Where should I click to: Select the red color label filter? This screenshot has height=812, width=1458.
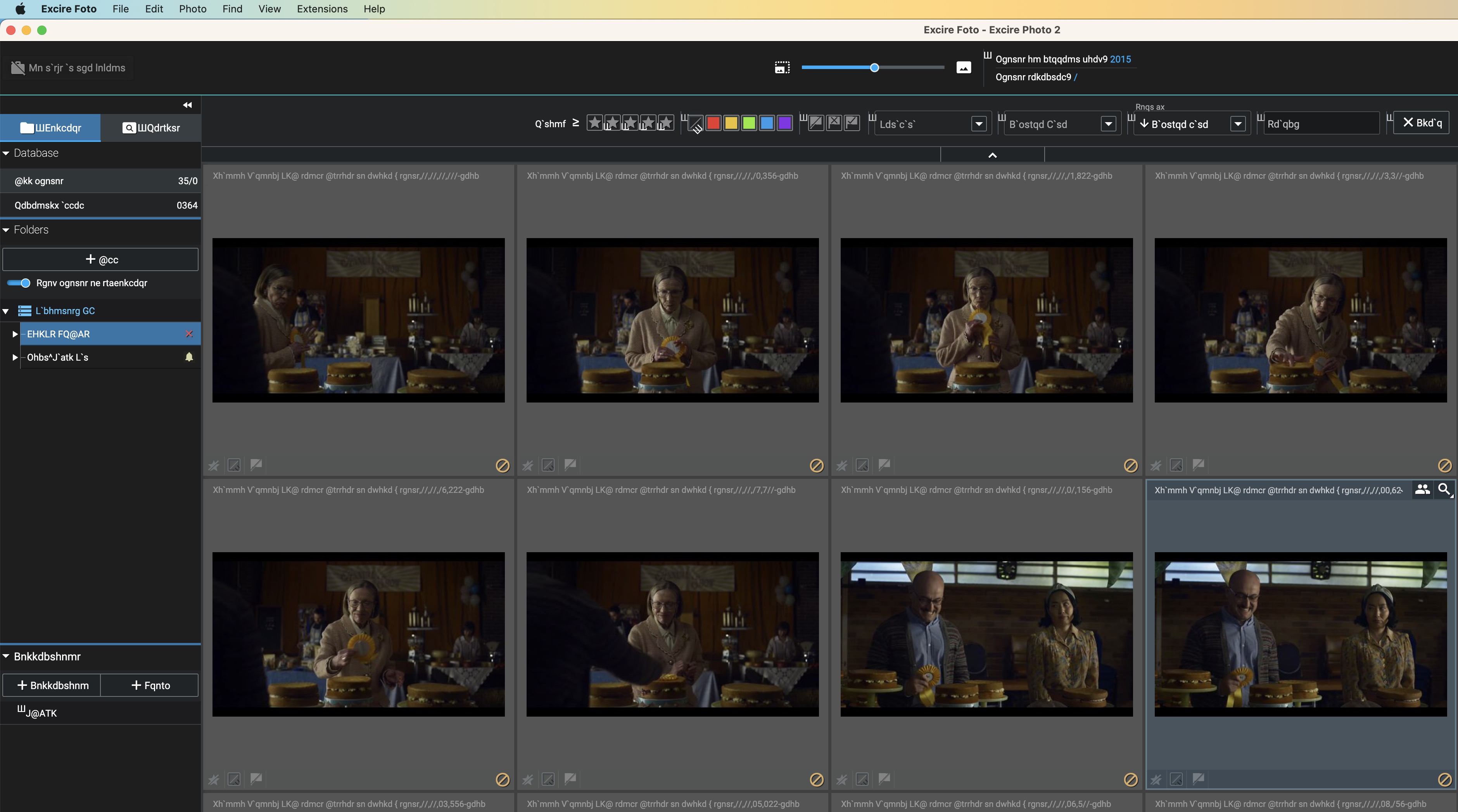[x=713, y=123]
